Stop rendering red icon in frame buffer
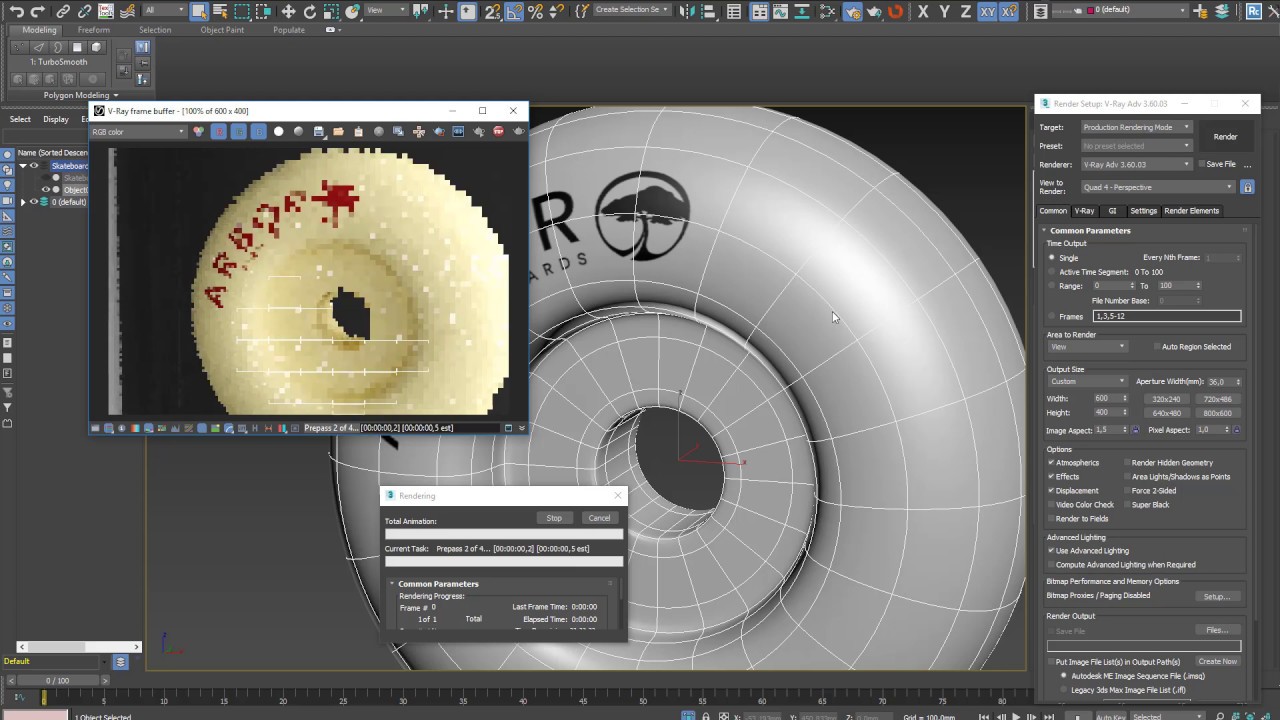The height and width of the screenshot is (720, 1280). (498, 131)
